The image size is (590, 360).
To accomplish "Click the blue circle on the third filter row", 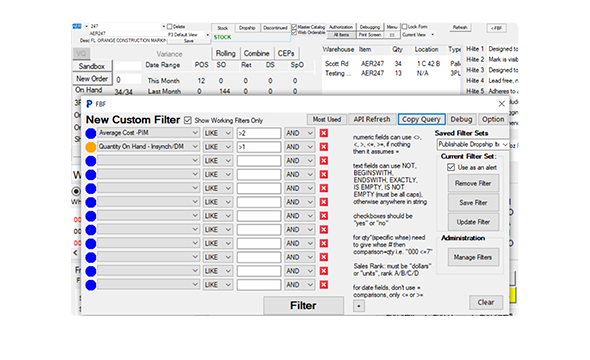I will pos(91,161).
